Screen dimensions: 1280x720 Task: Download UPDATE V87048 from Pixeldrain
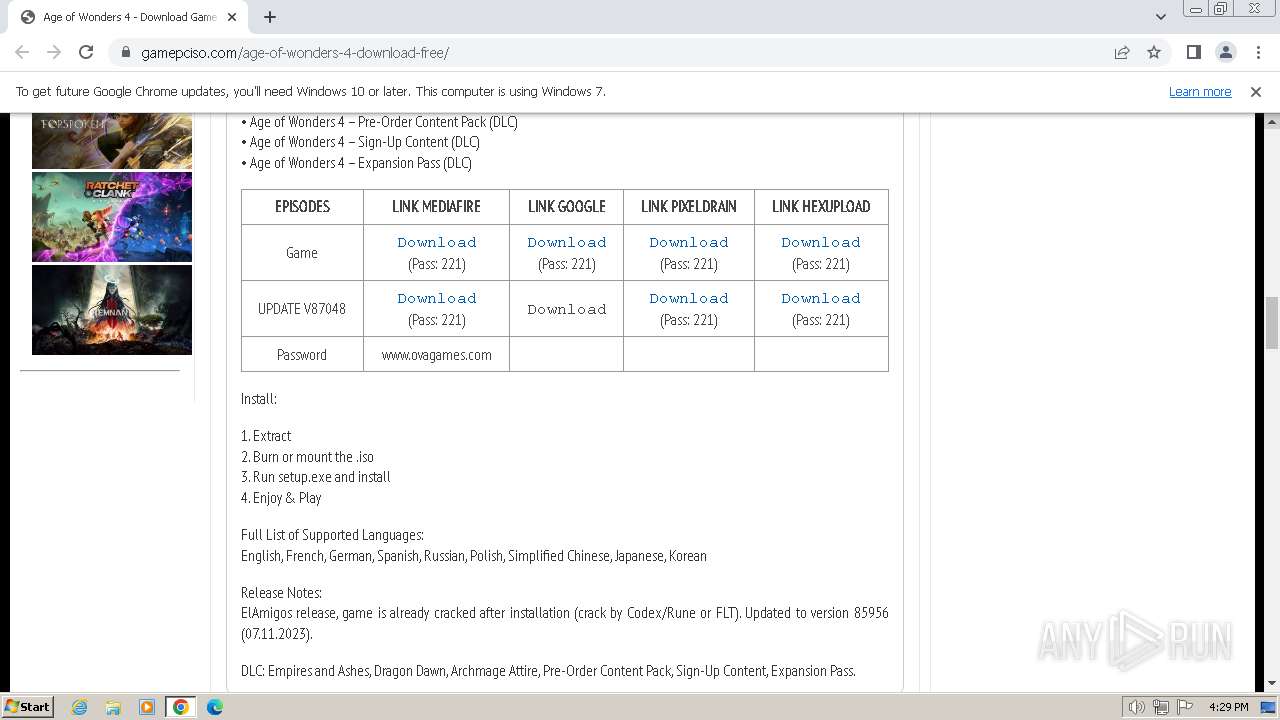689,298
